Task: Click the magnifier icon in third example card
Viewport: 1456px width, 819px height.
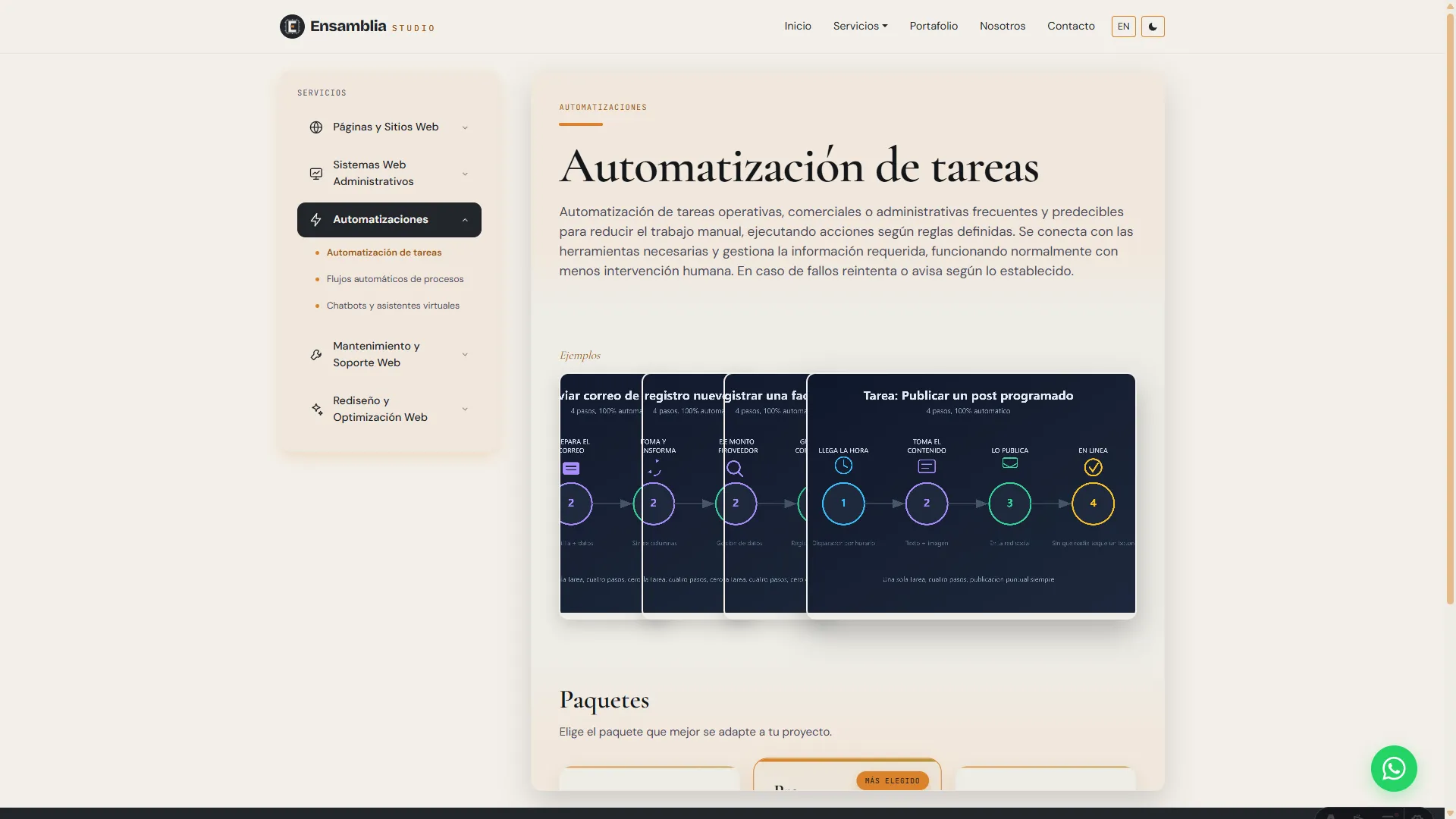Action: pos(735,469)
